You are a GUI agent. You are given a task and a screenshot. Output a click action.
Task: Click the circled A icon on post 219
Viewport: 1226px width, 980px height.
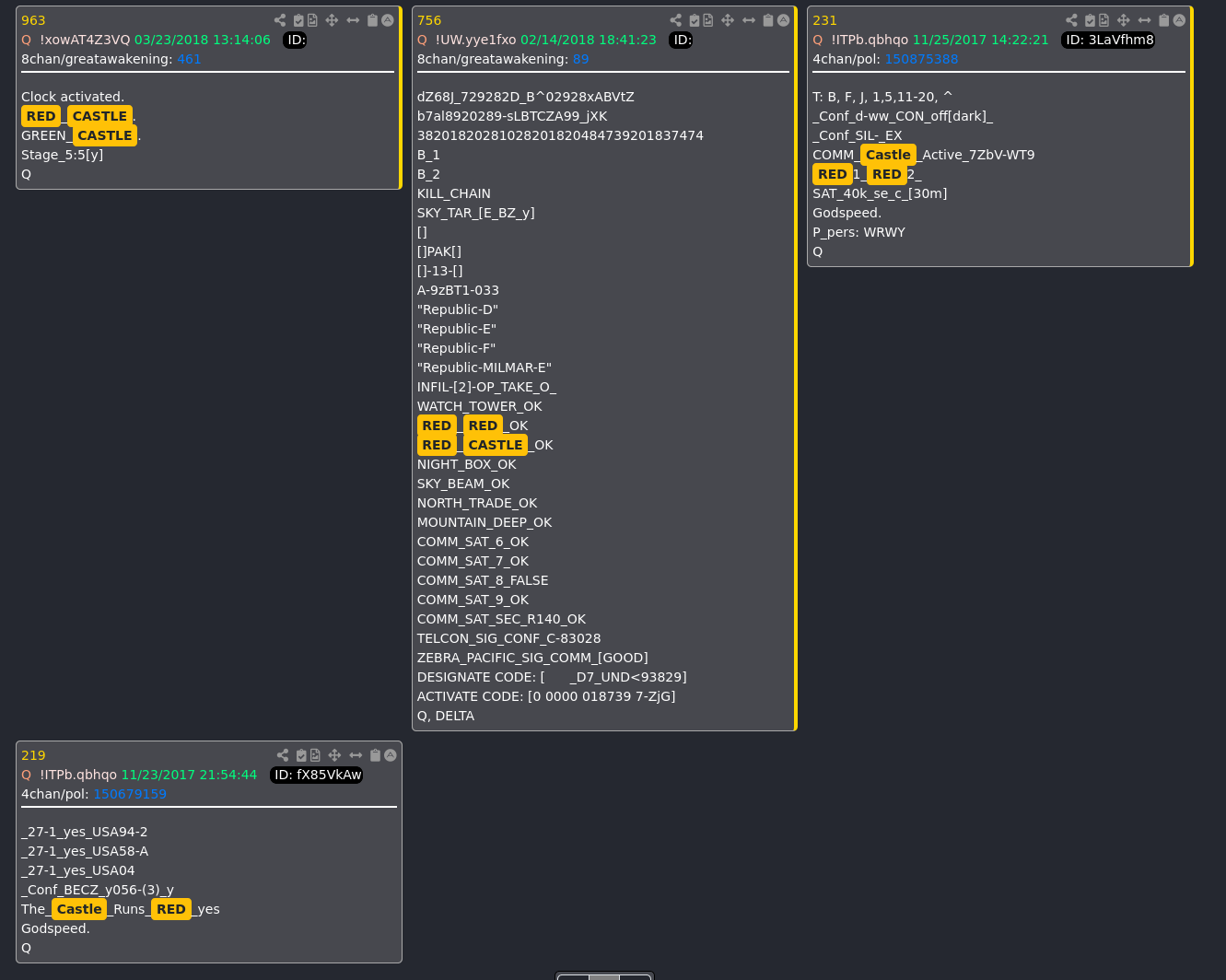coord(391,755)
